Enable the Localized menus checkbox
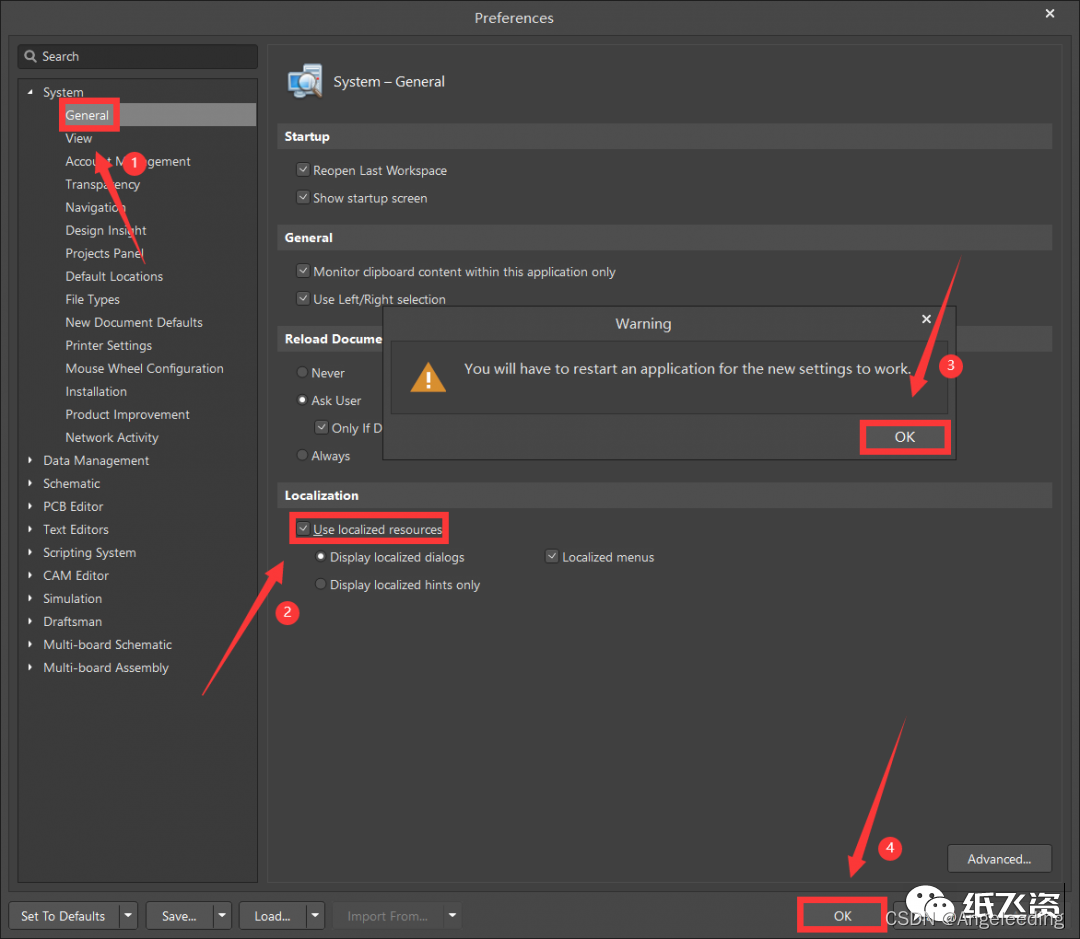 pos(551,557)
